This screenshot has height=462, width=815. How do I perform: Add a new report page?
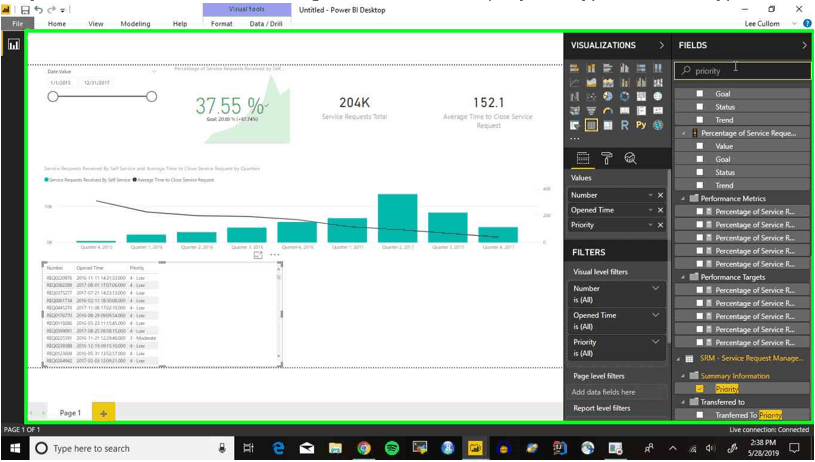(x=103, y=413)
